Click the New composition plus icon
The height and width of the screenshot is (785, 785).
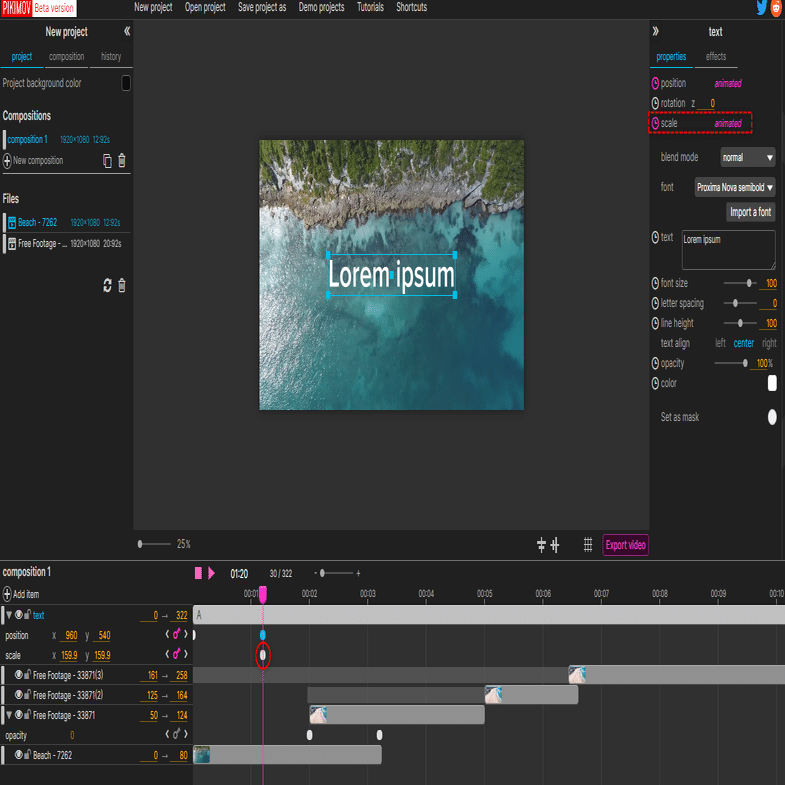tap(7, 161)
